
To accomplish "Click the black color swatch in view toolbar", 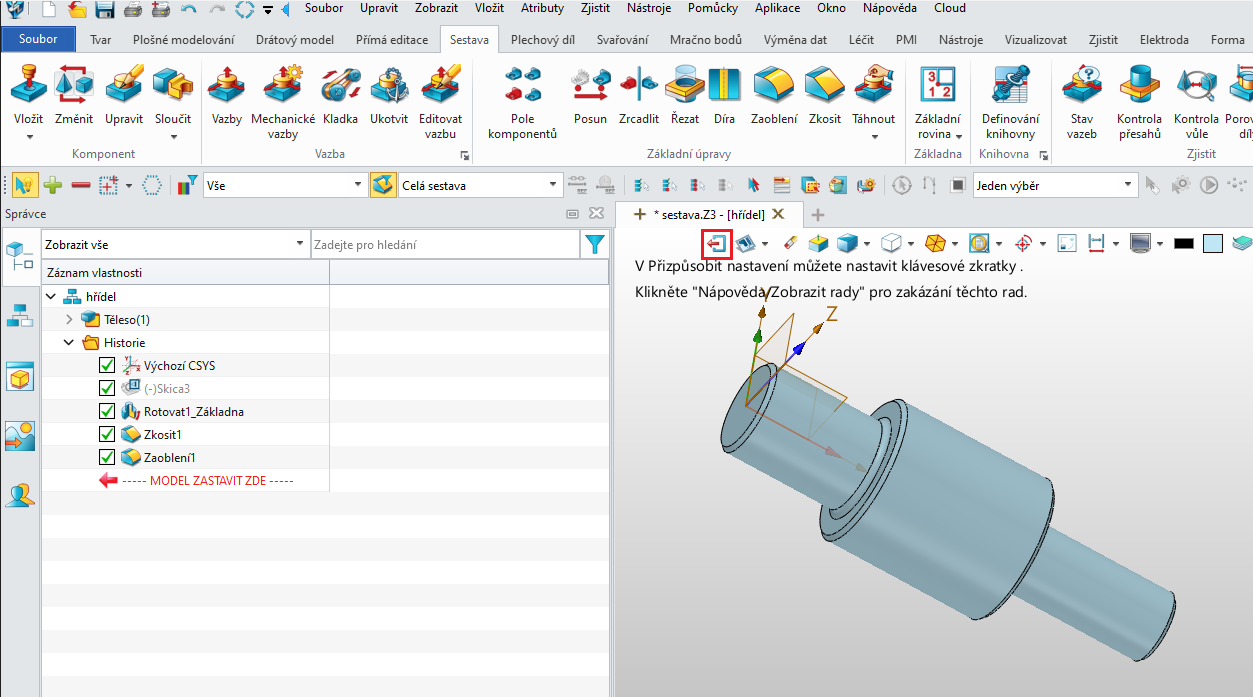I will (1184, 243).
